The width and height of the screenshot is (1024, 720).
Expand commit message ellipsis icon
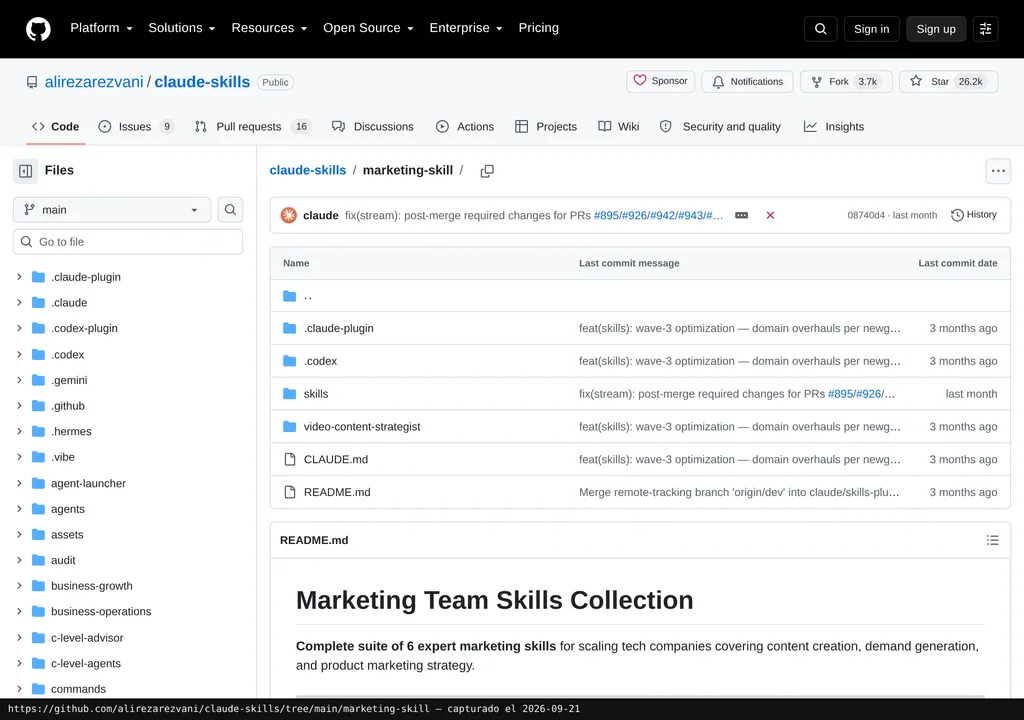tap(741, 216)
